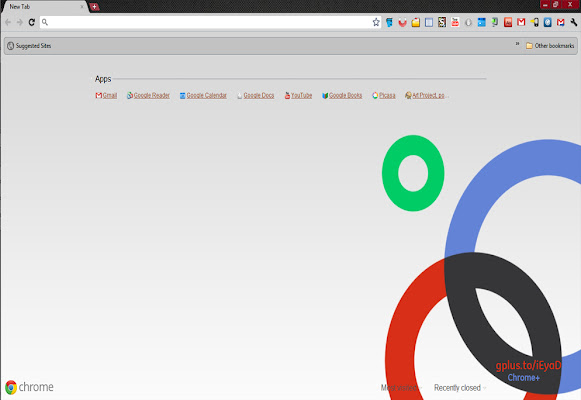Open the YouTube extension icon in toolbar

pos(455,22)
